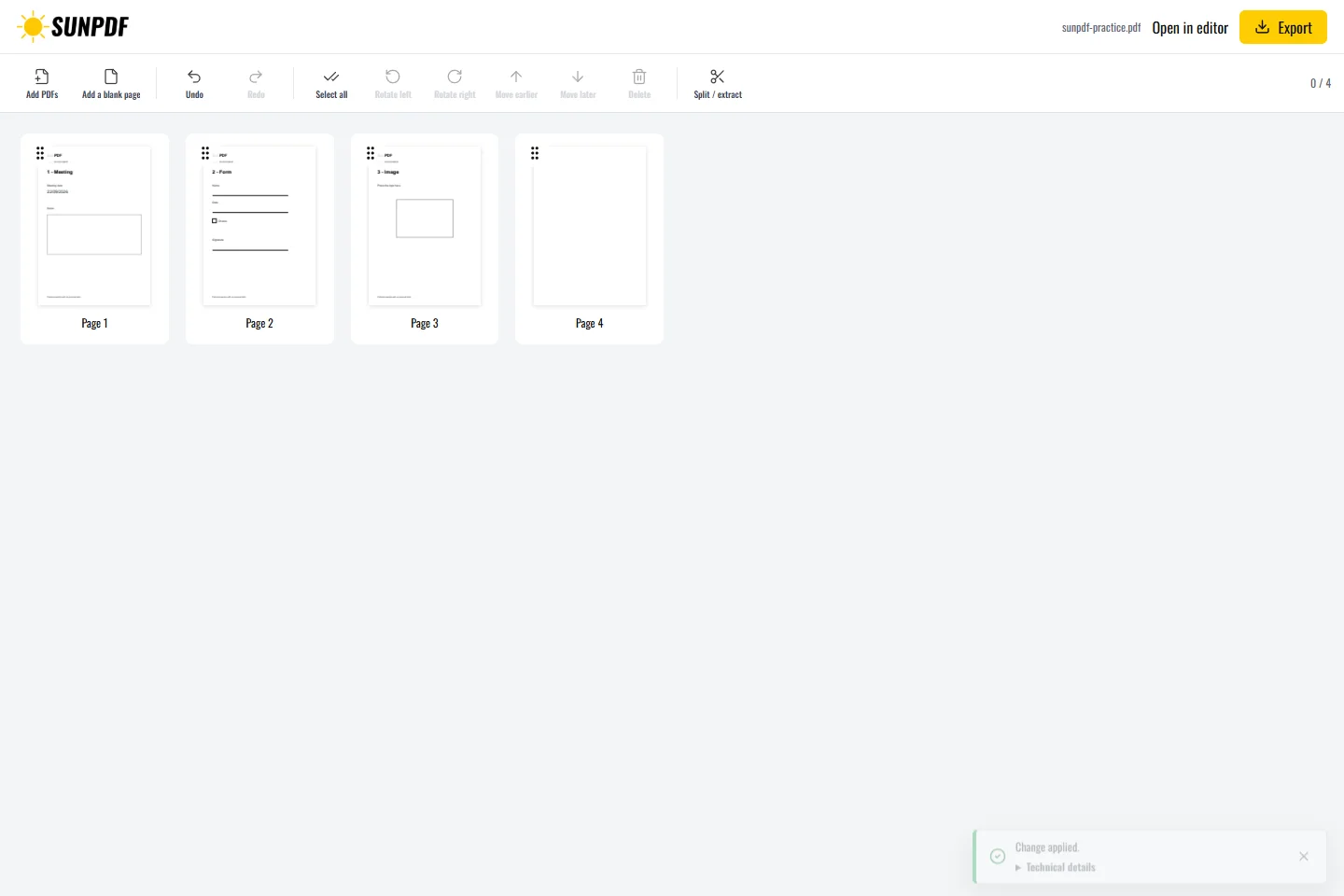Add a blank page
The width and height of the screenshot is (1344, 896).
click(111, 83)
